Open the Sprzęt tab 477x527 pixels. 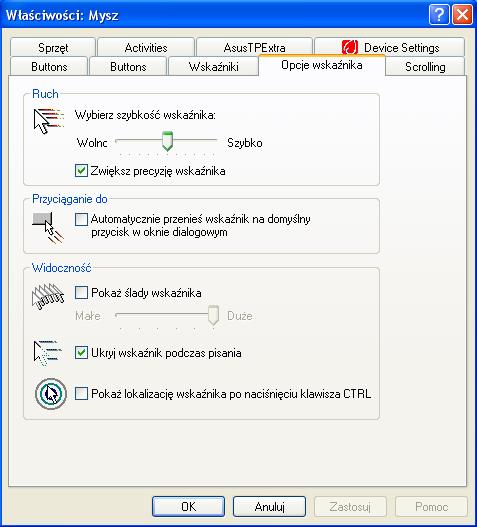(53, 47)
